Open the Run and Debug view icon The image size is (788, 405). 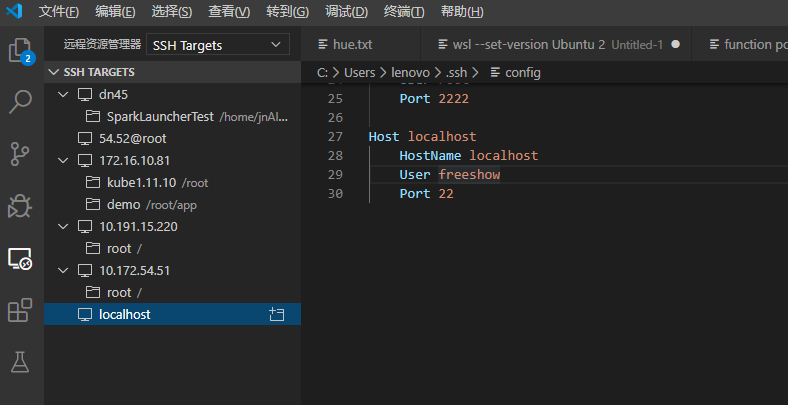(20, 206)
